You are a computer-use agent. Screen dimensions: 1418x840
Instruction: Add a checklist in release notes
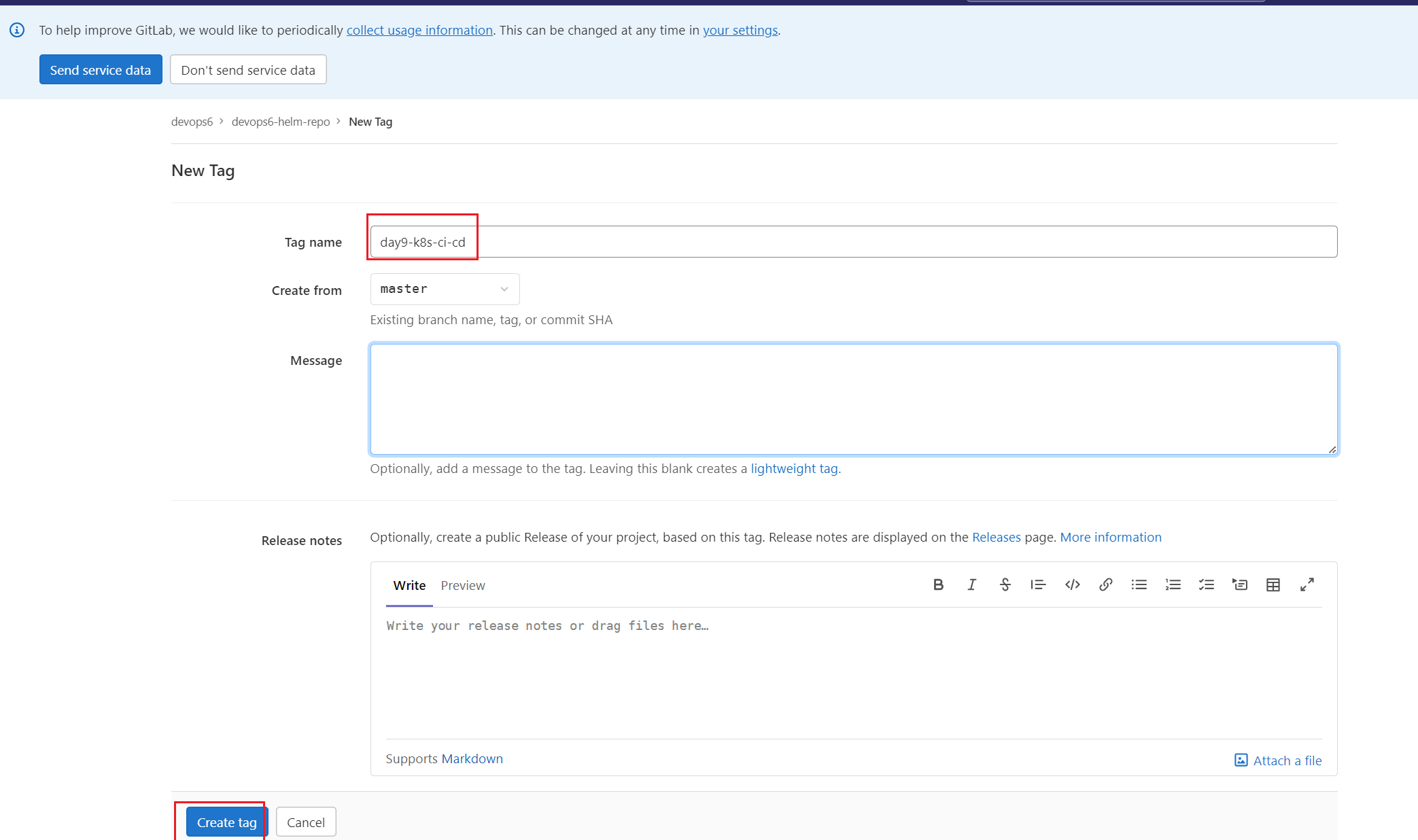click(1207, 584)
